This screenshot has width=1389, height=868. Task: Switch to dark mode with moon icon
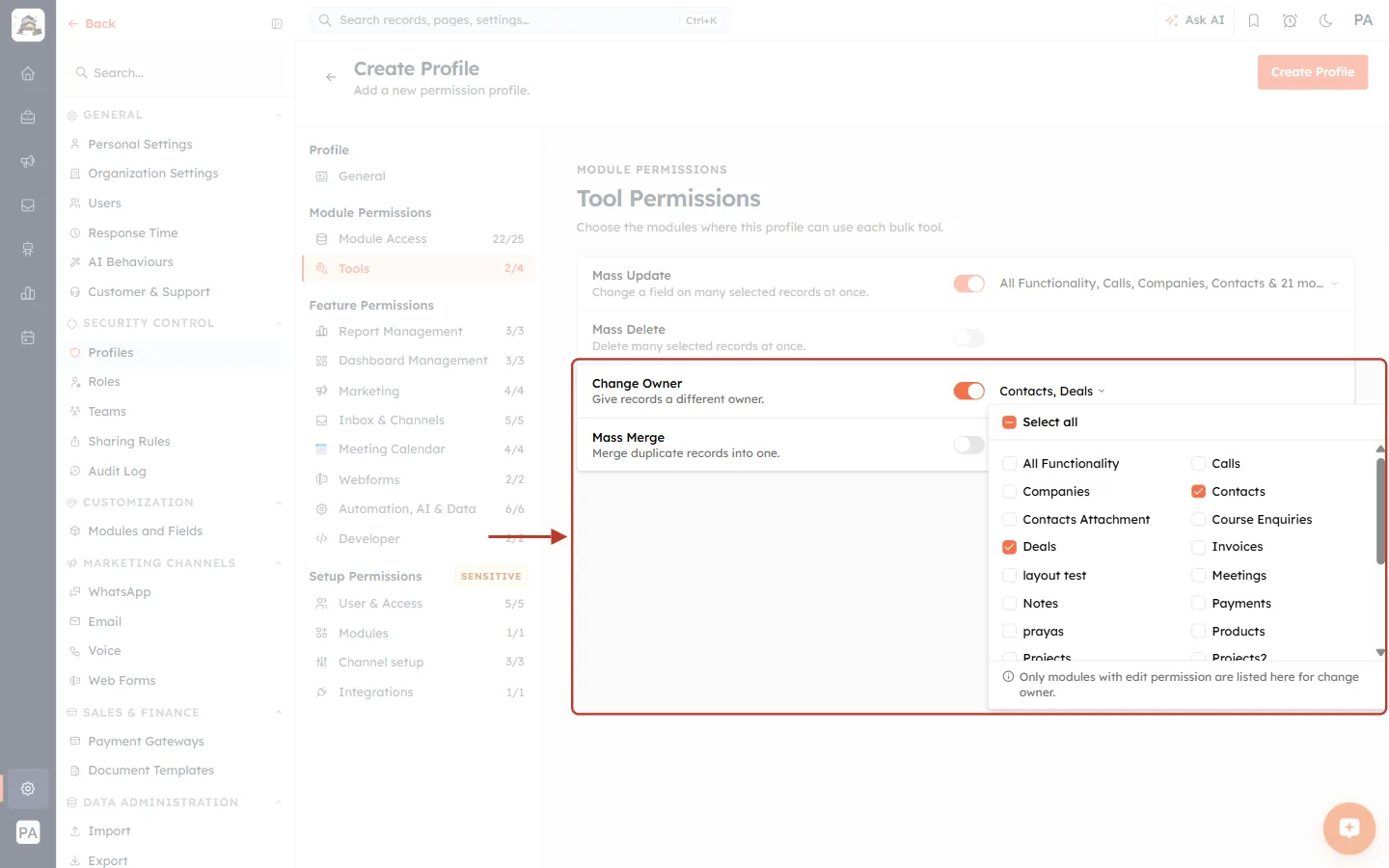click(1326, 20)
